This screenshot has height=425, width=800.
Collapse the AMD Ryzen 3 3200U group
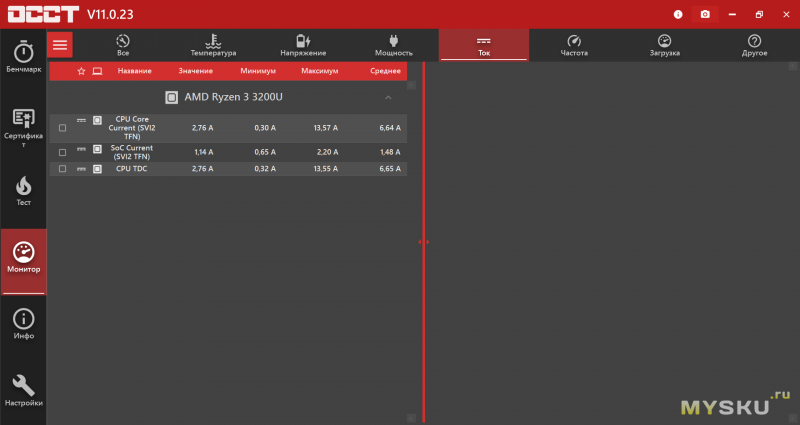(388, 97)
